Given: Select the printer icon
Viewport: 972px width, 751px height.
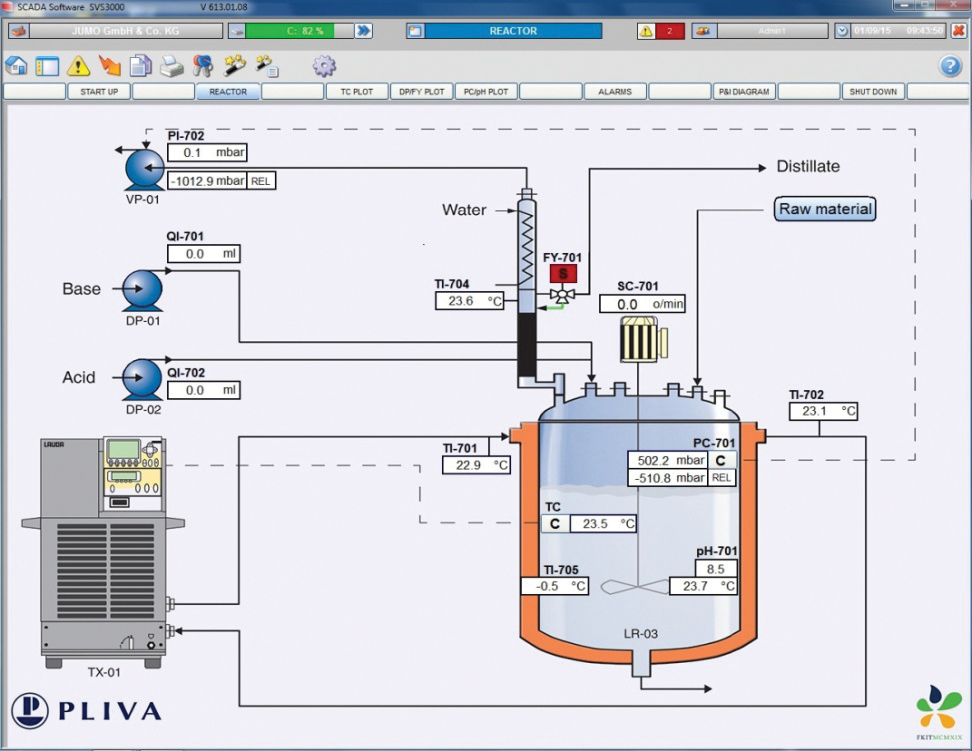Looking at the screenshot, I should tap(171, 64).
